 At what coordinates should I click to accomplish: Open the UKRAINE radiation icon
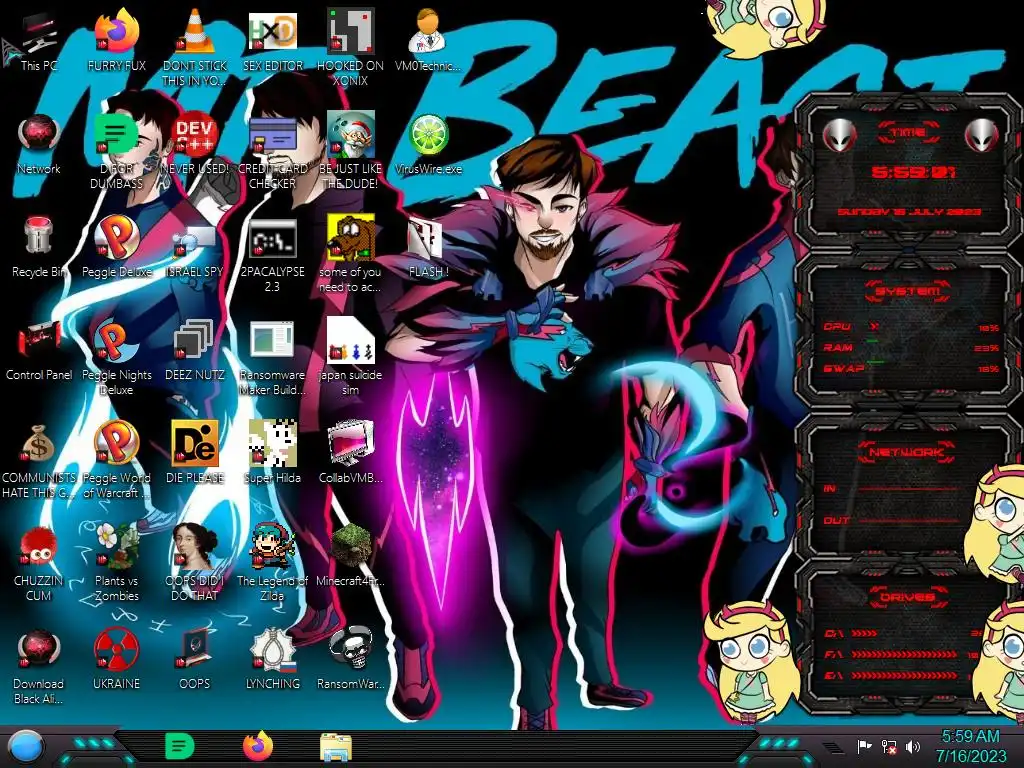pos(116,660)
